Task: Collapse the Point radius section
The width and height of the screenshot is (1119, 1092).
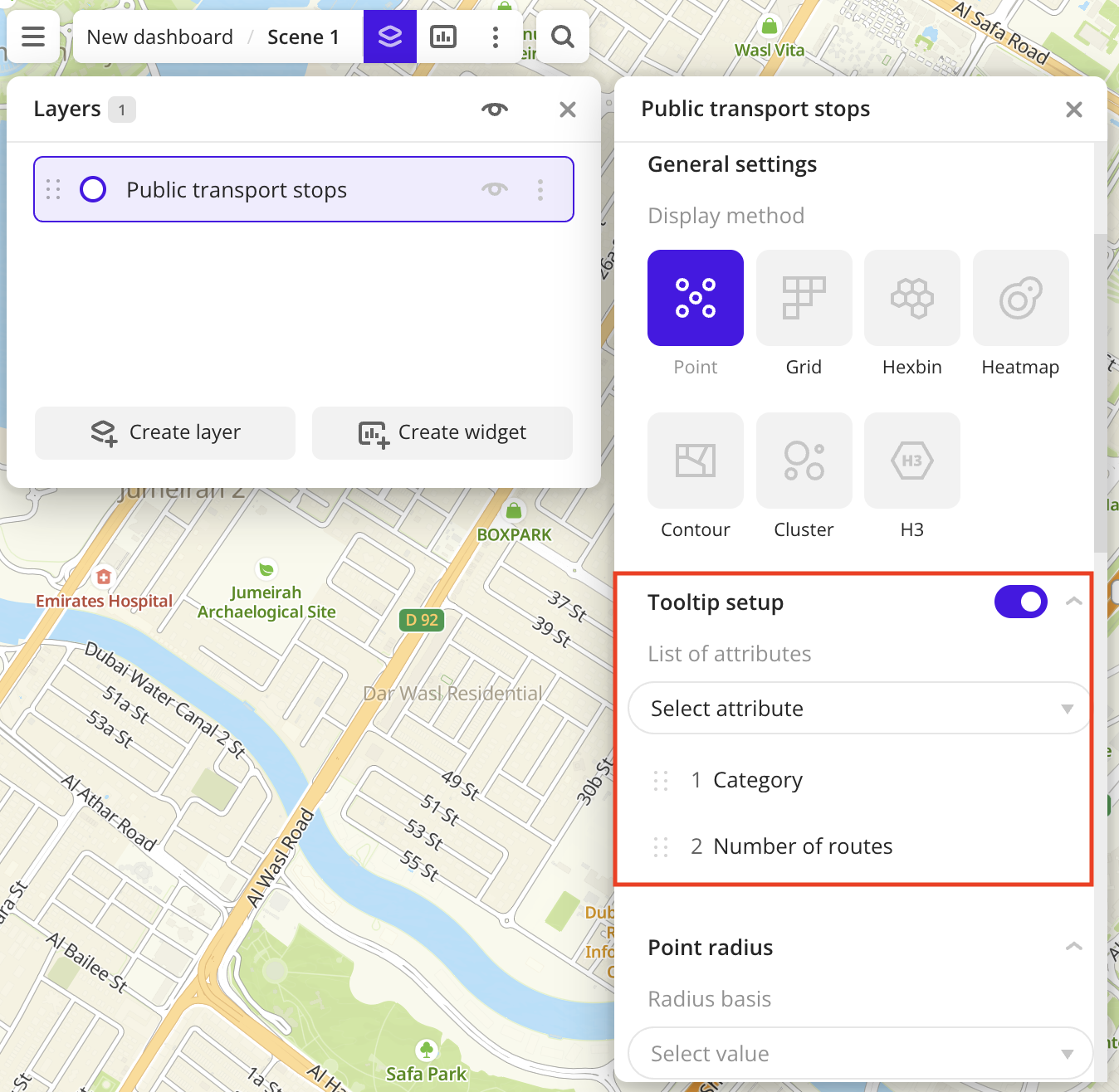Action: pos(1073,946)
